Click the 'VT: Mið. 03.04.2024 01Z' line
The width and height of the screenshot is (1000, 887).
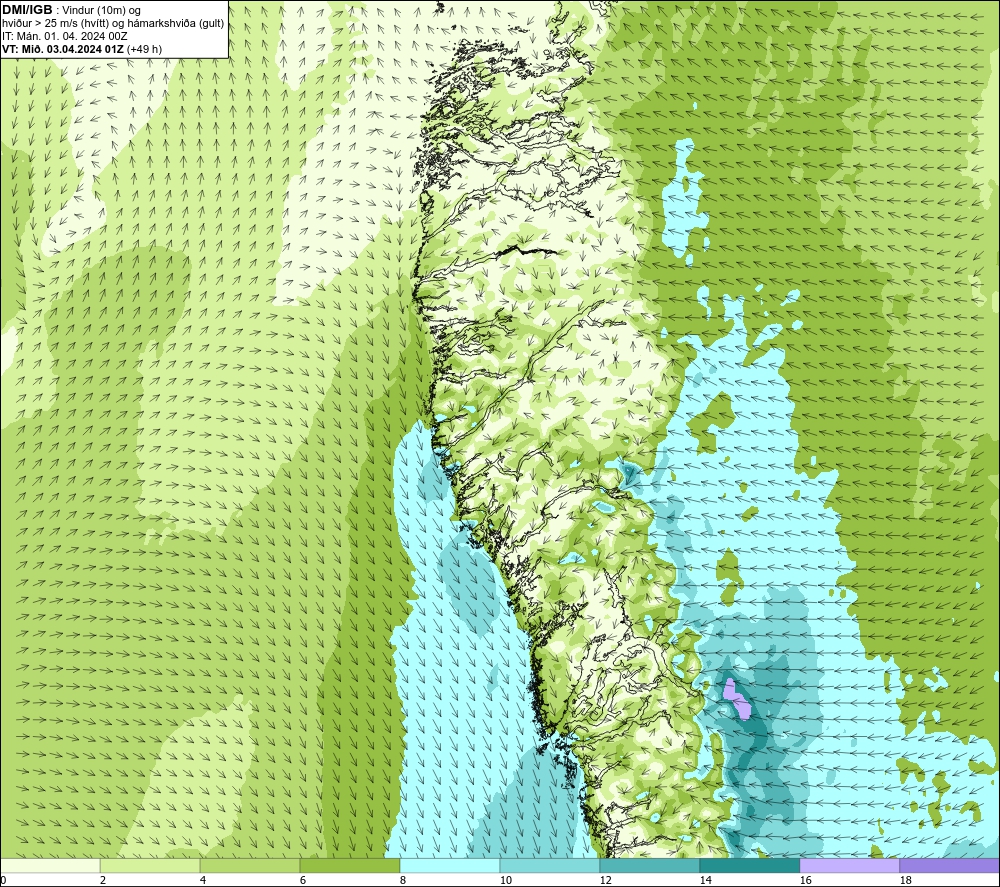(x=63, y=49)
